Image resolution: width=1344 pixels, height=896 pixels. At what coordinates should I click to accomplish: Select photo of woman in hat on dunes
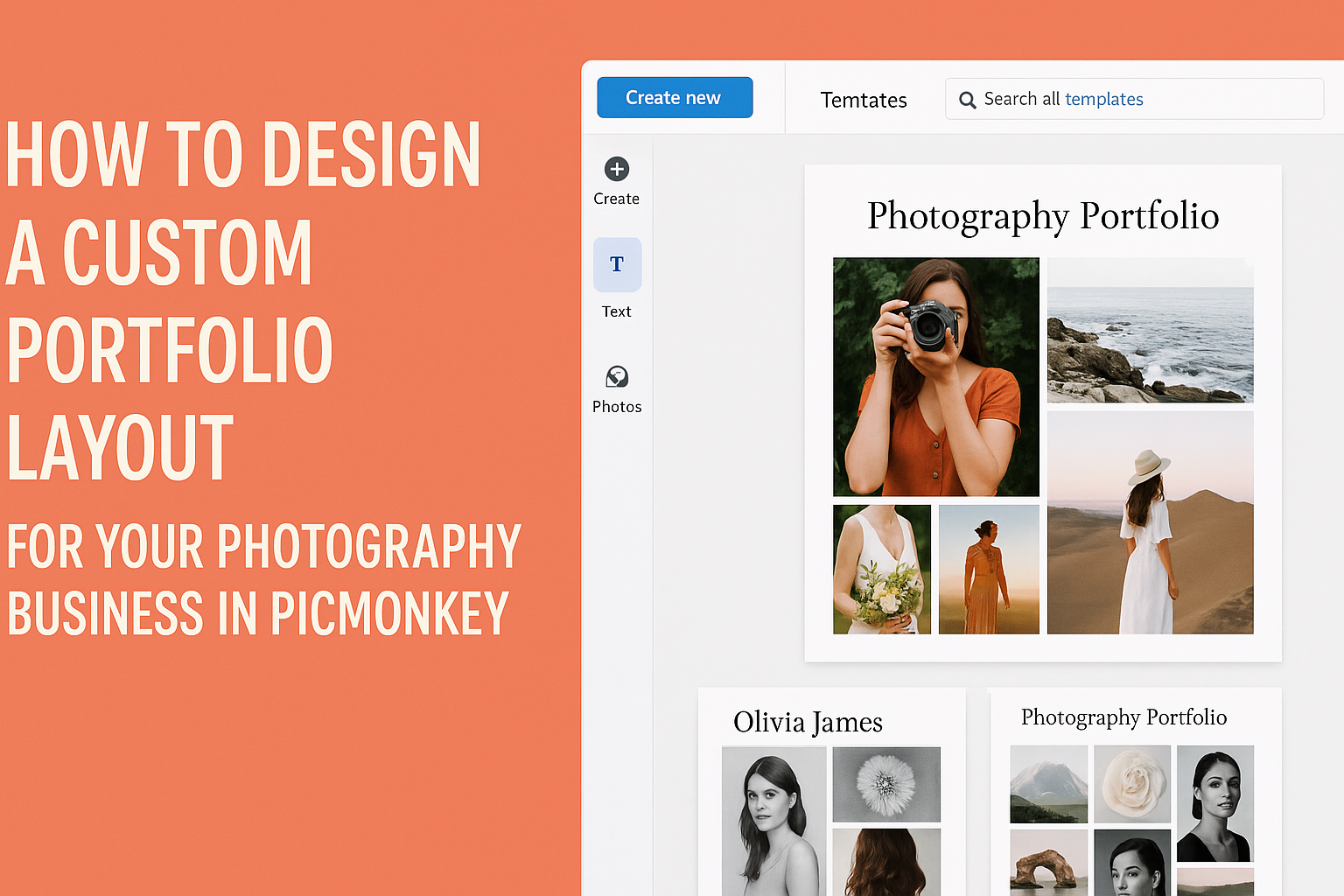[1151, 522]
